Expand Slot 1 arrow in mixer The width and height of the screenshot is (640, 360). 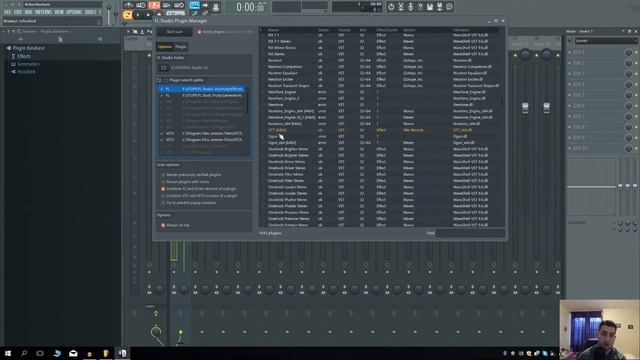tap(570, 52)
